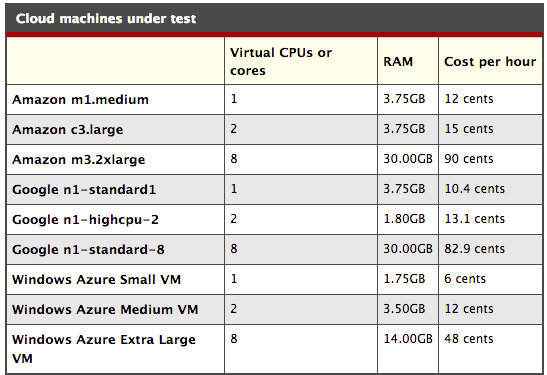Click the 10.4 cents cost cell
The width and height of the screenshot is (547, 375).
click(x=474, y=189)
